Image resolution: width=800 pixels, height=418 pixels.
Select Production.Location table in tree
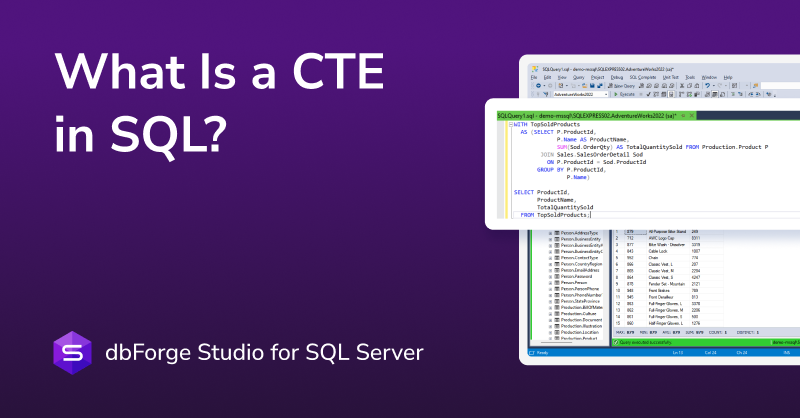(580, 332)
